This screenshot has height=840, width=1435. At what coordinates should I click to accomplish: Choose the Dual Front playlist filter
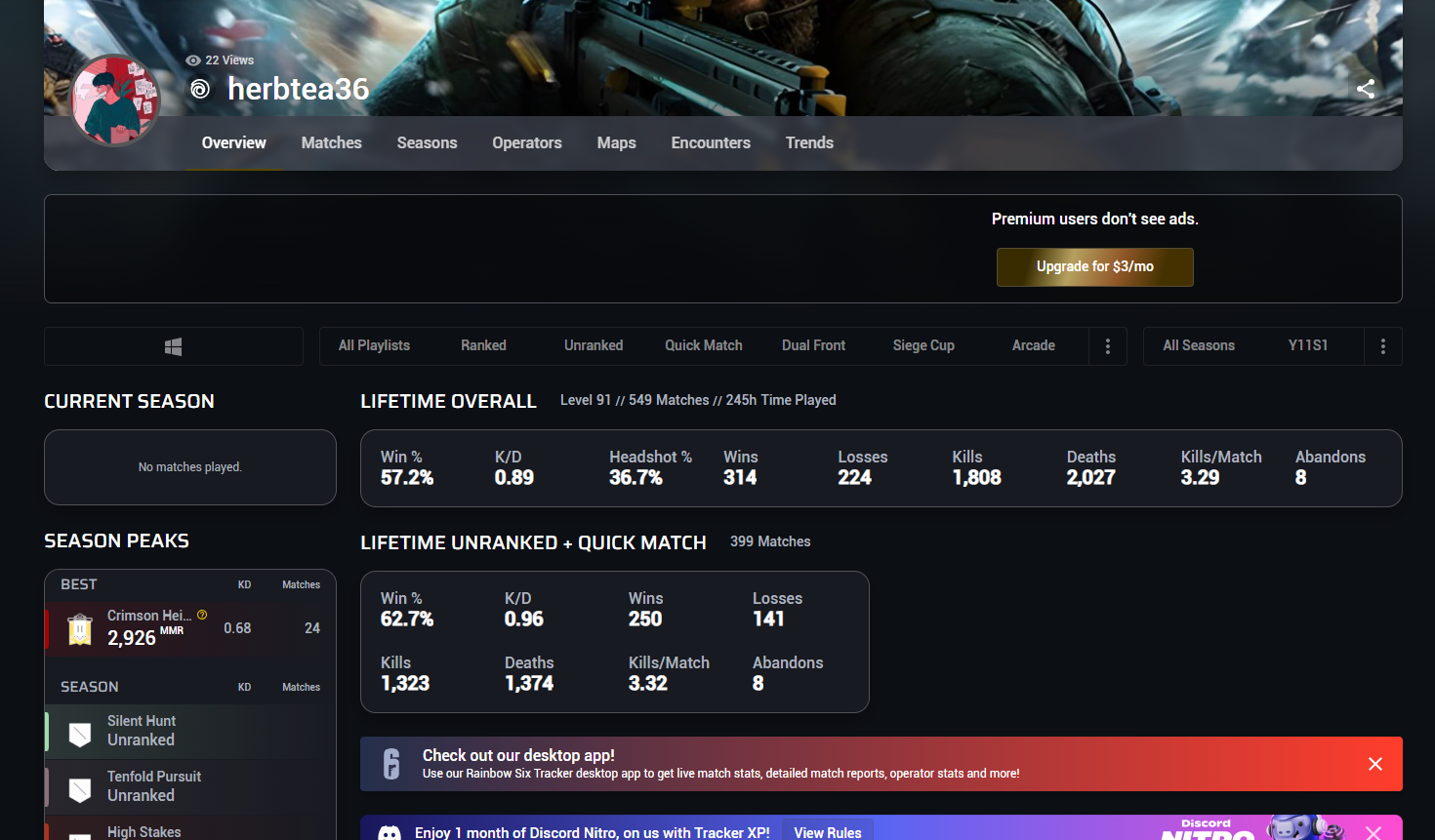pos(814,345)
